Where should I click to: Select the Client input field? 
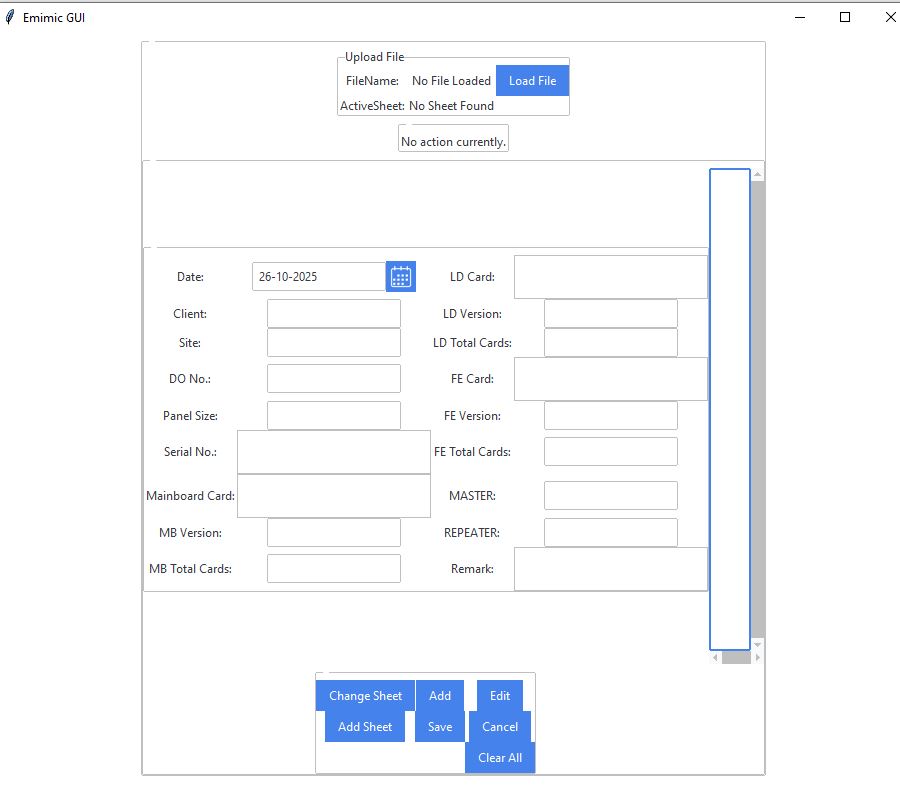333,314
